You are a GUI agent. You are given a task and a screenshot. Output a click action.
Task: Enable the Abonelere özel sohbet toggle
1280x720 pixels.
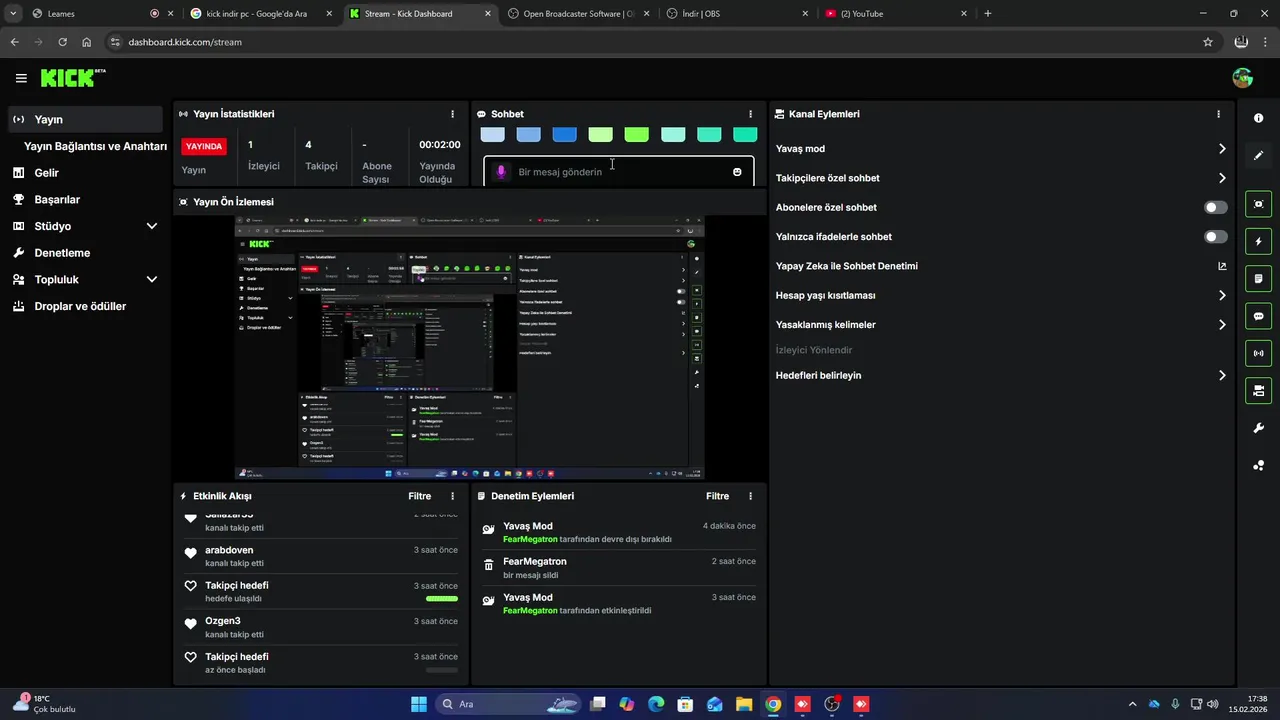1216,207
